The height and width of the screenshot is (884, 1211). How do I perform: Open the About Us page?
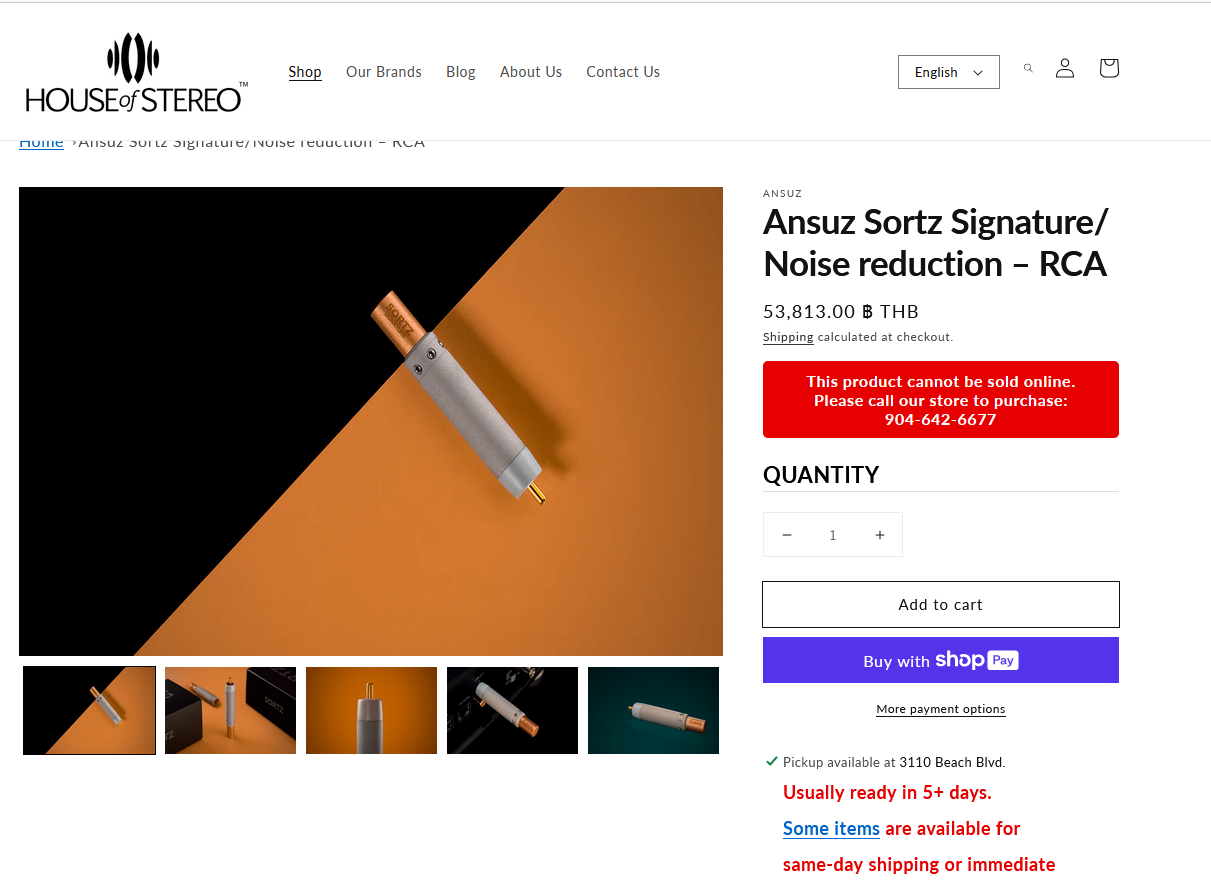(531, 72)
